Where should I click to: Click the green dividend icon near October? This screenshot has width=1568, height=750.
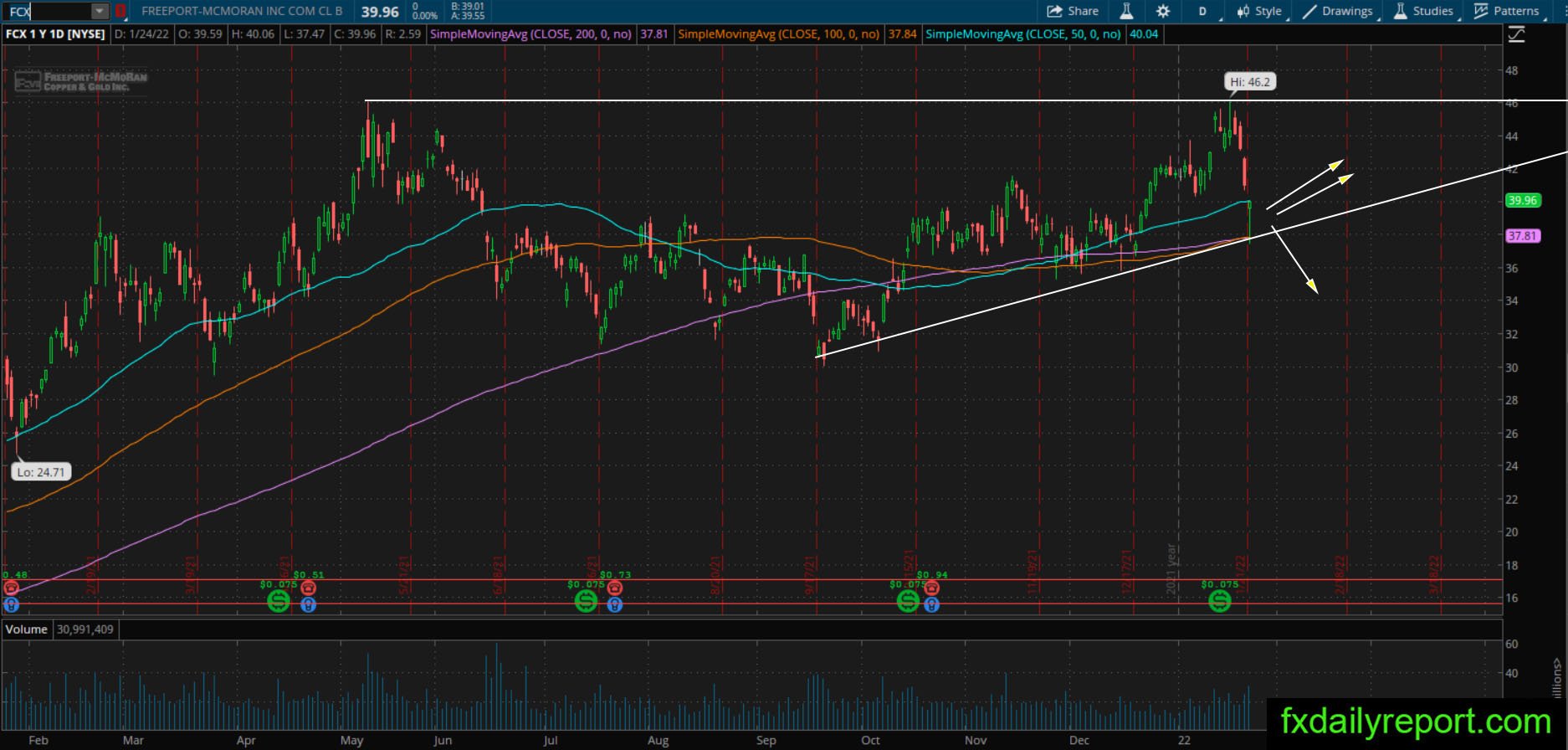click(x=908, y=600)
